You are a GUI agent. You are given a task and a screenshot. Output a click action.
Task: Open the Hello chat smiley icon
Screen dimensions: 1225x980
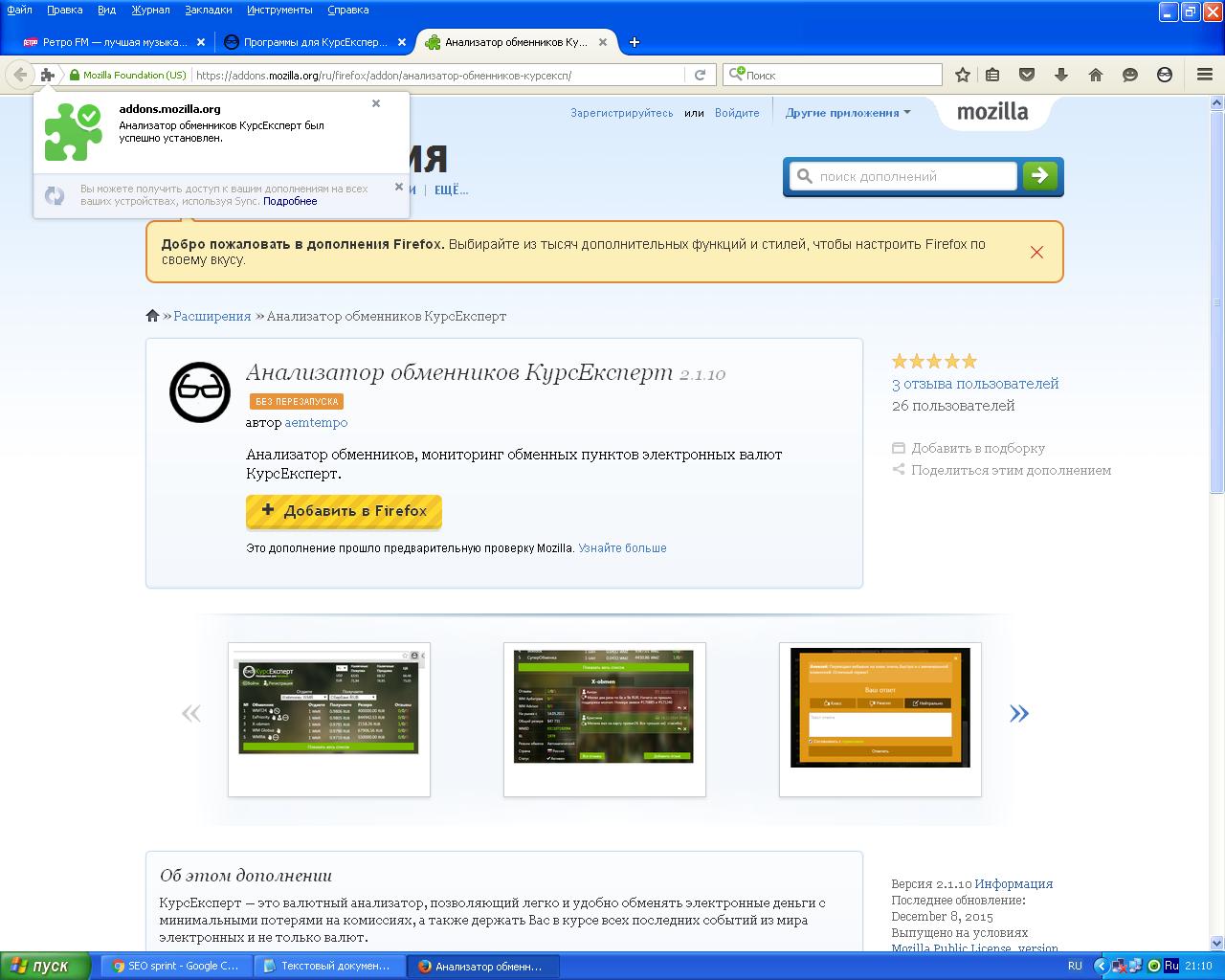(1130, 75)
